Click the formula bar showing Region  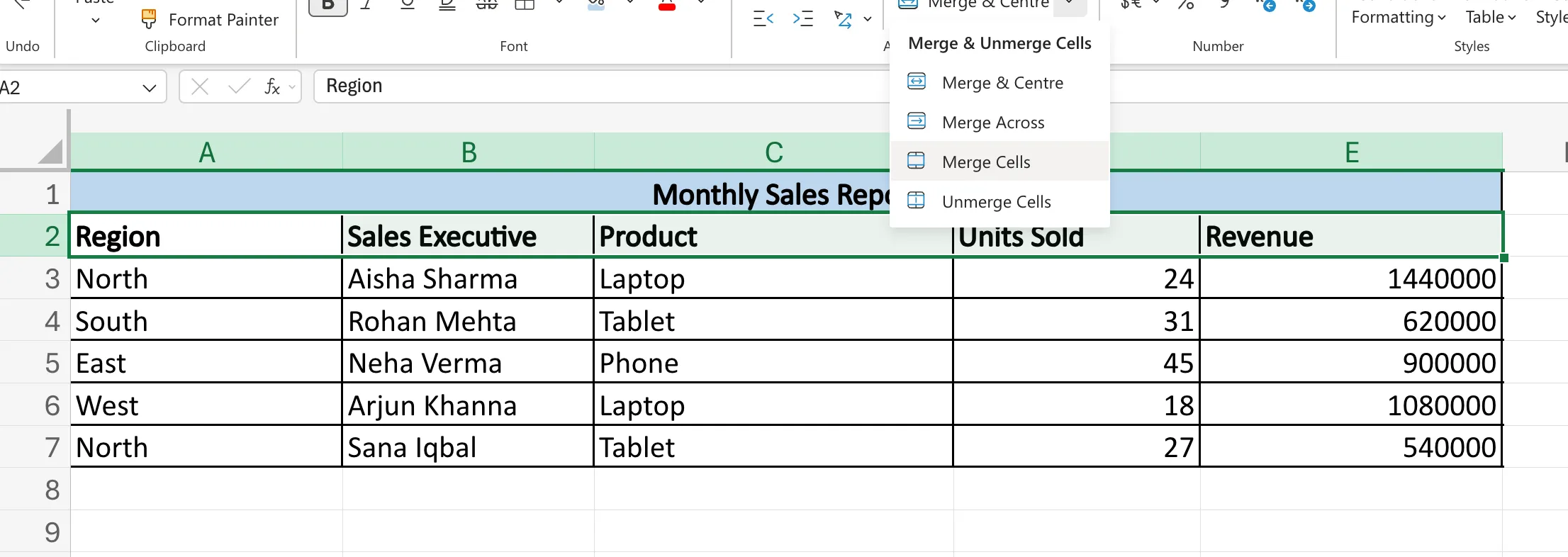click(595, 86)
